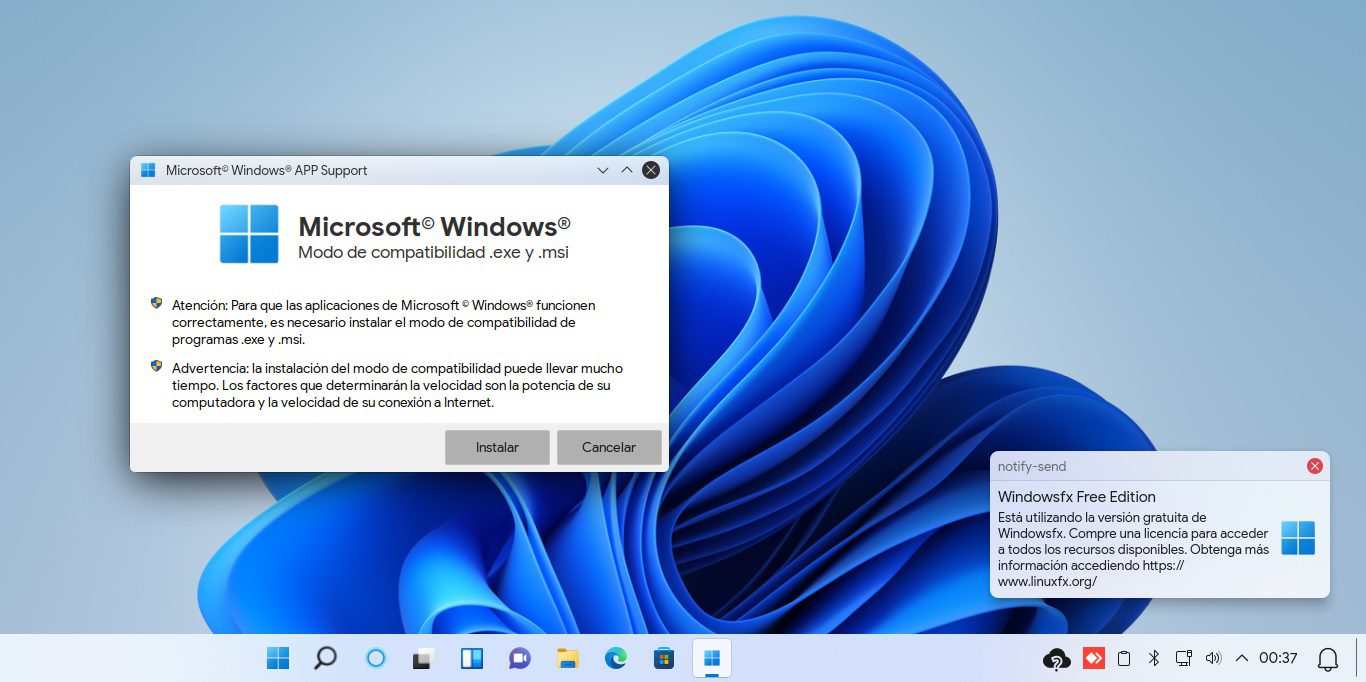The image size is (1366, 682).
Task: Launch the Microsoft Edge browser icon
Action: pos(615,658)
